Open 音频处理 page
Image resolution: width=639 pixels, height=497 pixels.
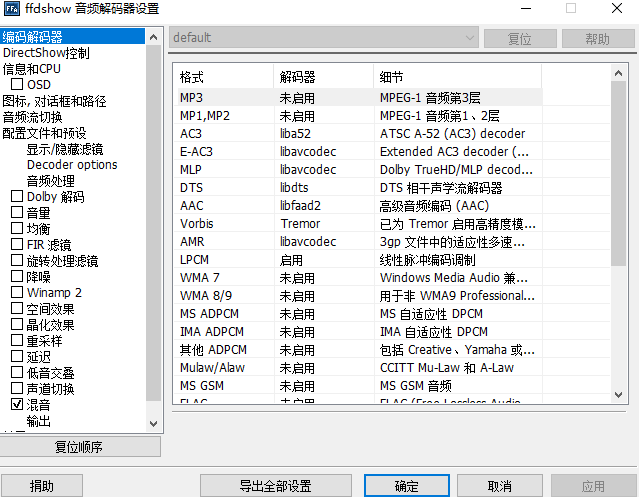[51, 181]
